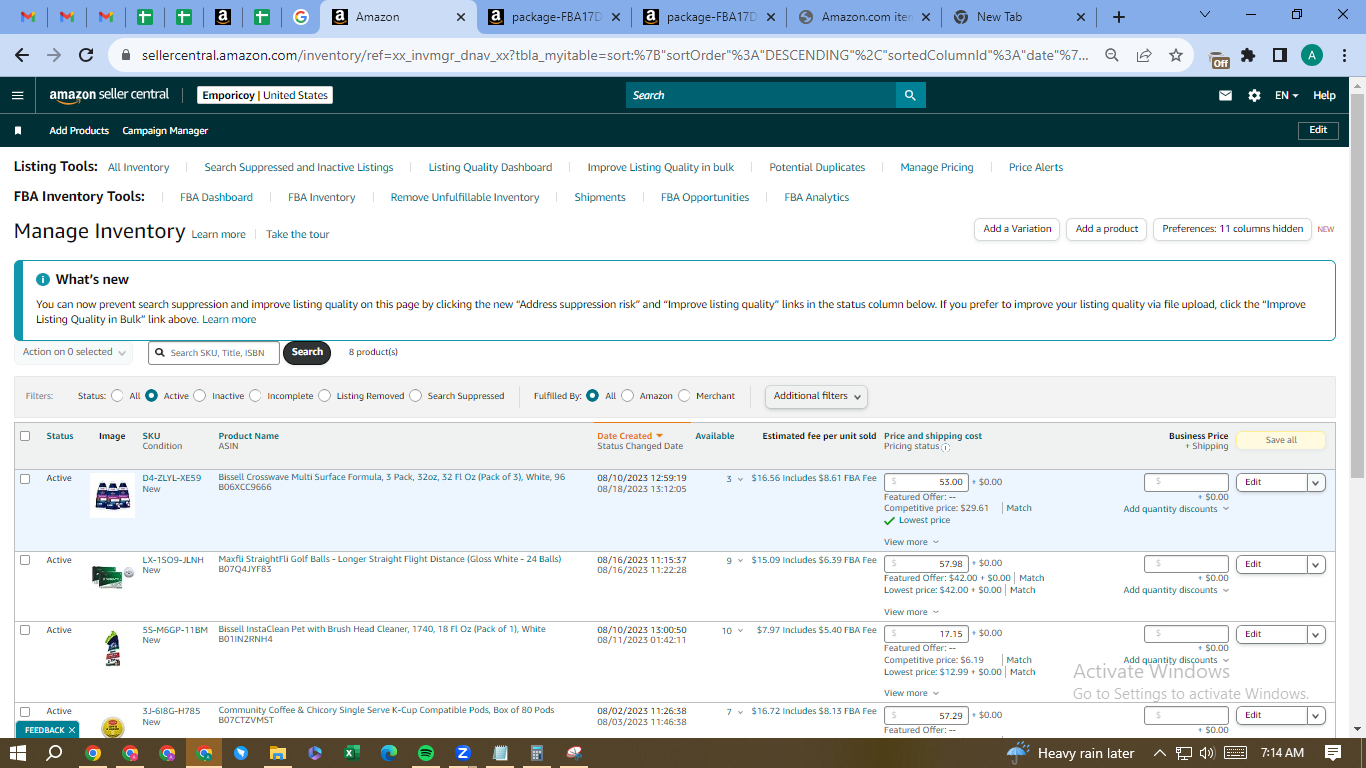Open the Bissell Crosswave product thumbnail
Screen dimensions: 1366x768
[112, 495]
